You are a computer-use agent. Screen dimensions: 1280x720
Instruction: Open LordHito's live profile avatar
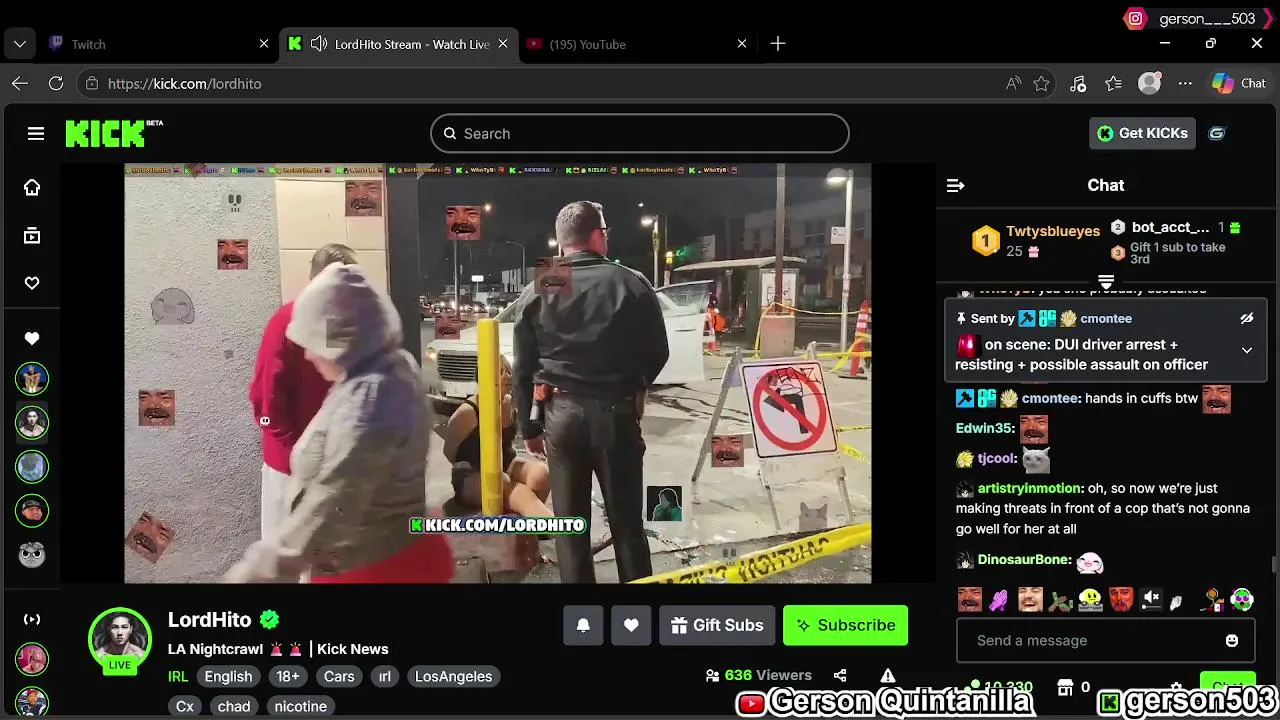click(x=120, y=638)
